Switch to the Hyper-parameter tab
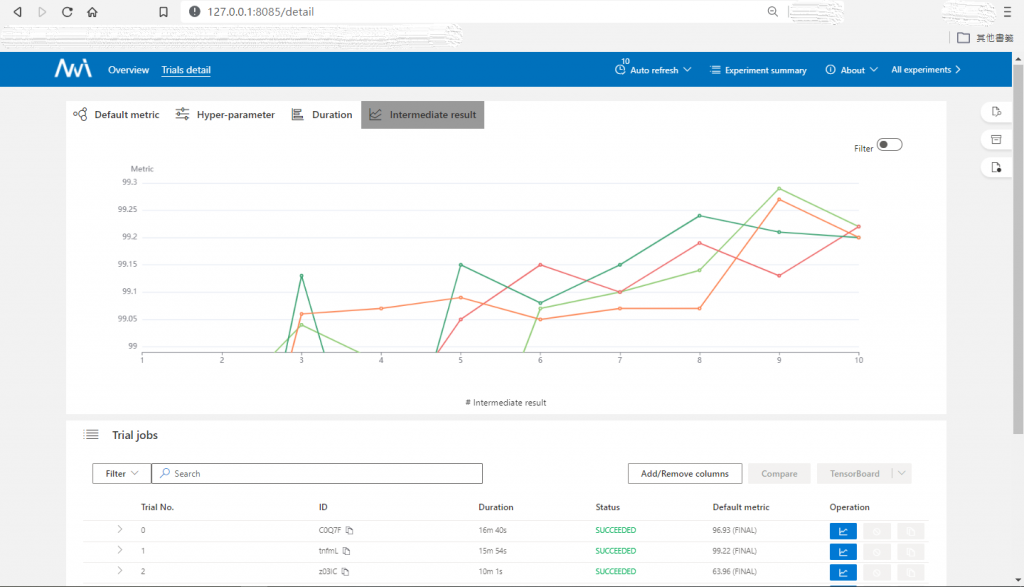This screenshot has height=587, width=1024. click(x=225, y=114)
